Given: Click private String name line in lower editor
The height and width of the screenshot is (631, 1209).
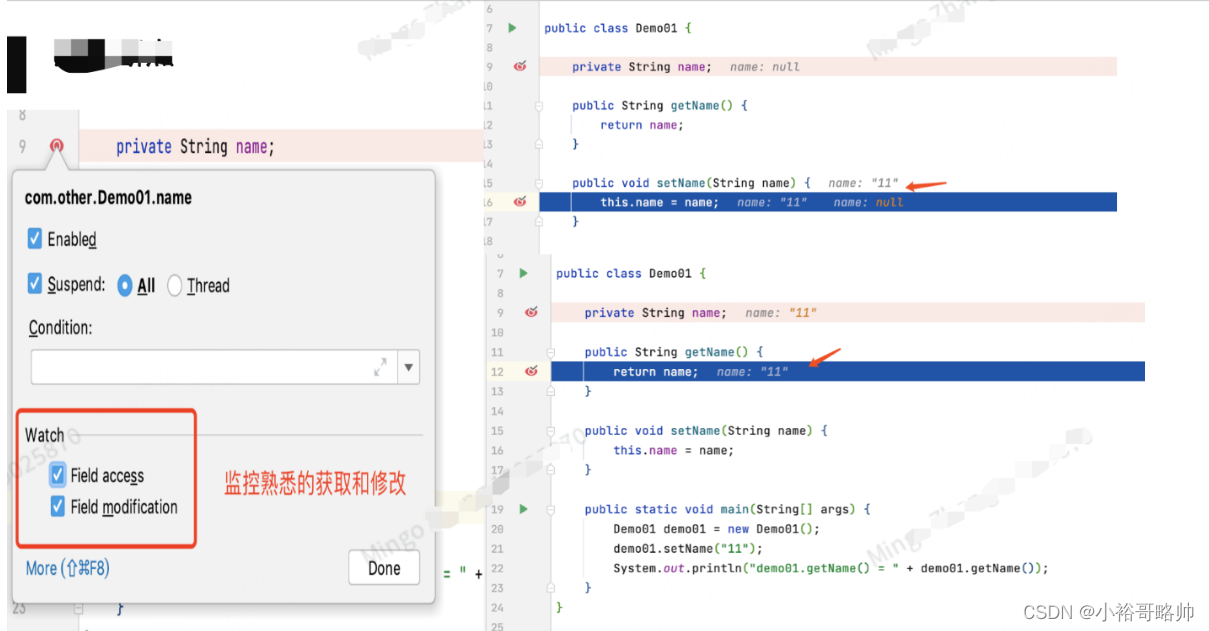Looking at the screenshot, I should coord(655,313).
